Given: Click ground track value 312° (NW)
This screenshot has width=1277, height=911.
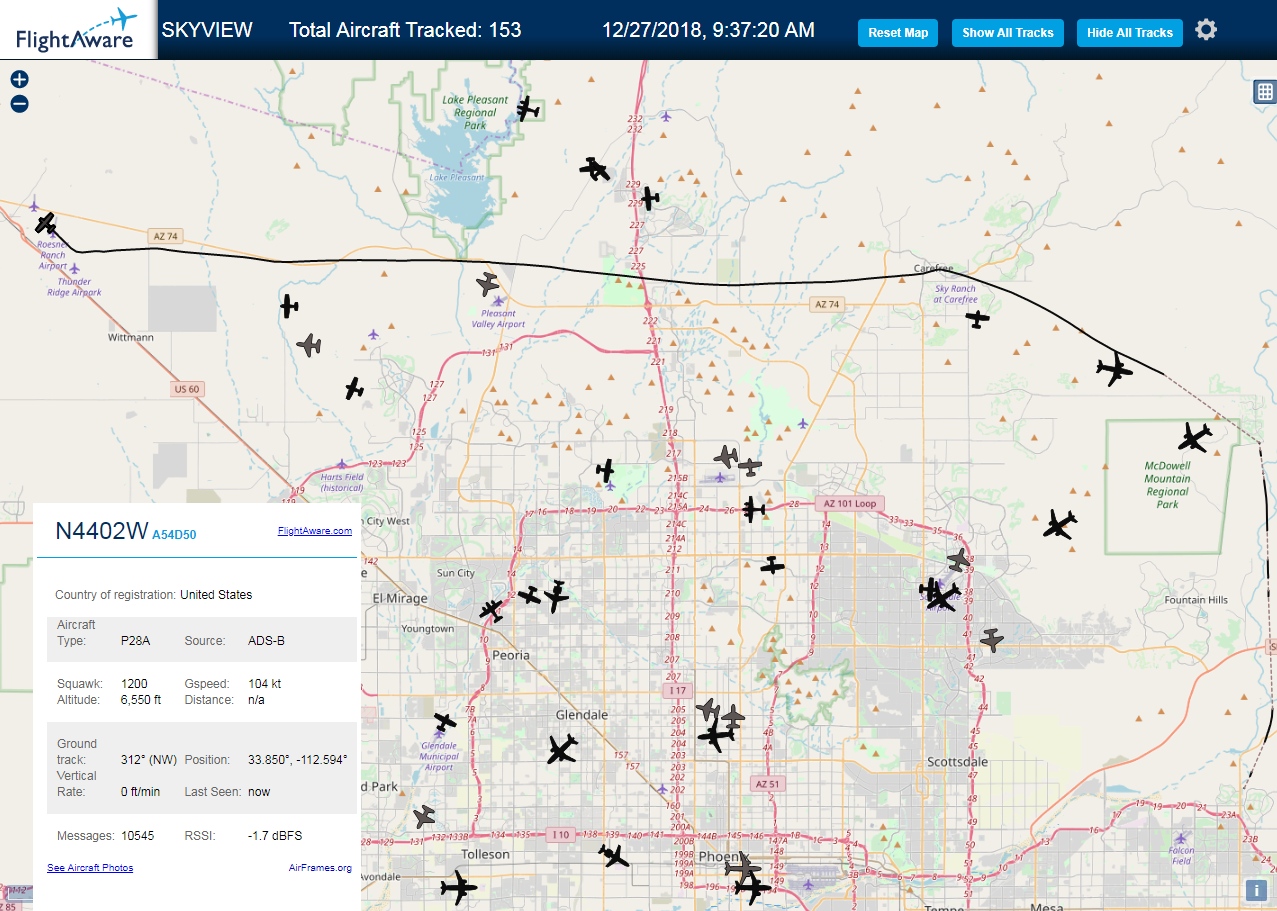Looking at the screenshot, I should (x=148, y=760).
